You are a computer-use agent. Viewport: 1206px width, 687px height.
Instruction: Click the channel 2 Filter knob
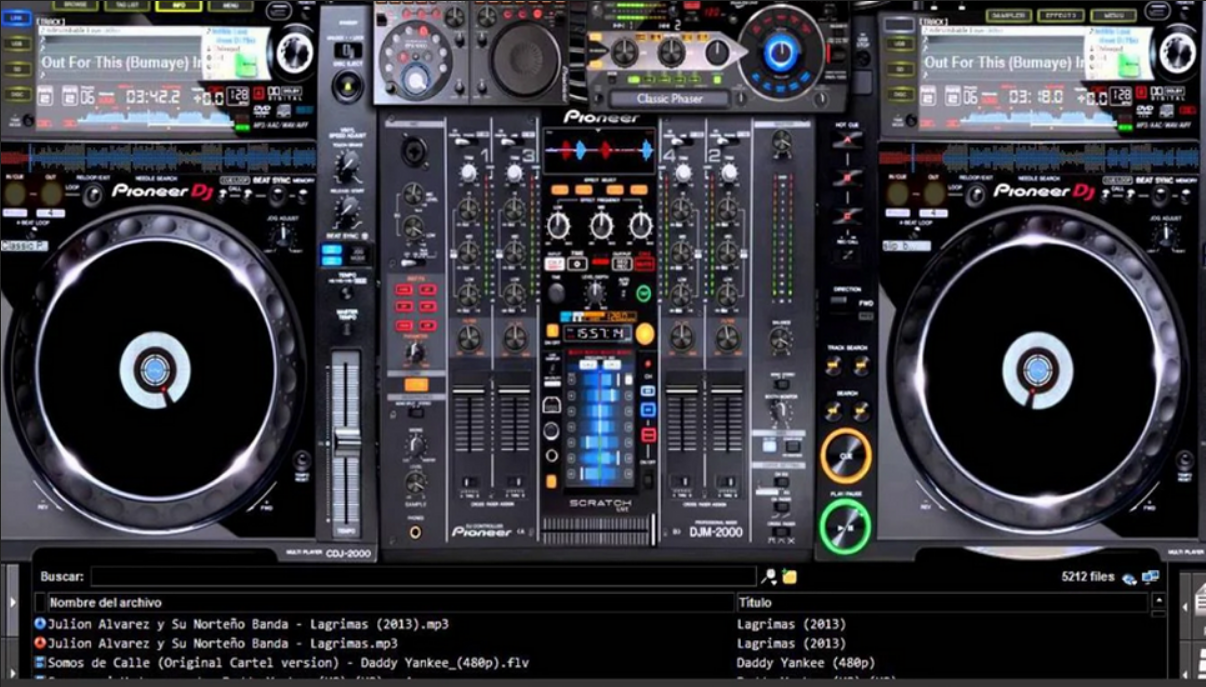coord(728,339)
